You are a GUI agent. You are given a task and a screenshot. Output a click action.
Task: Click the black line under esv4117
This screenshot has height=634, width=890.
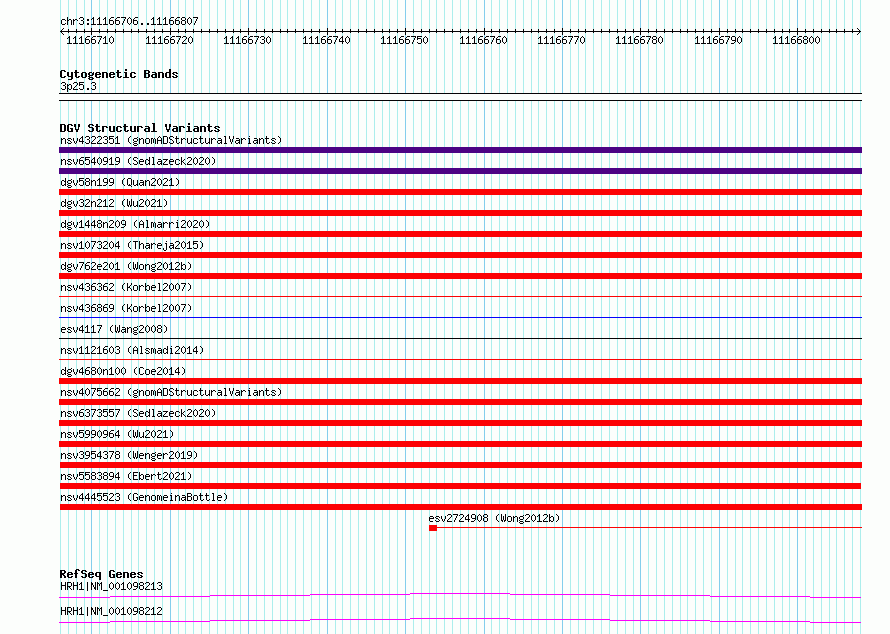tap(460, 338)
